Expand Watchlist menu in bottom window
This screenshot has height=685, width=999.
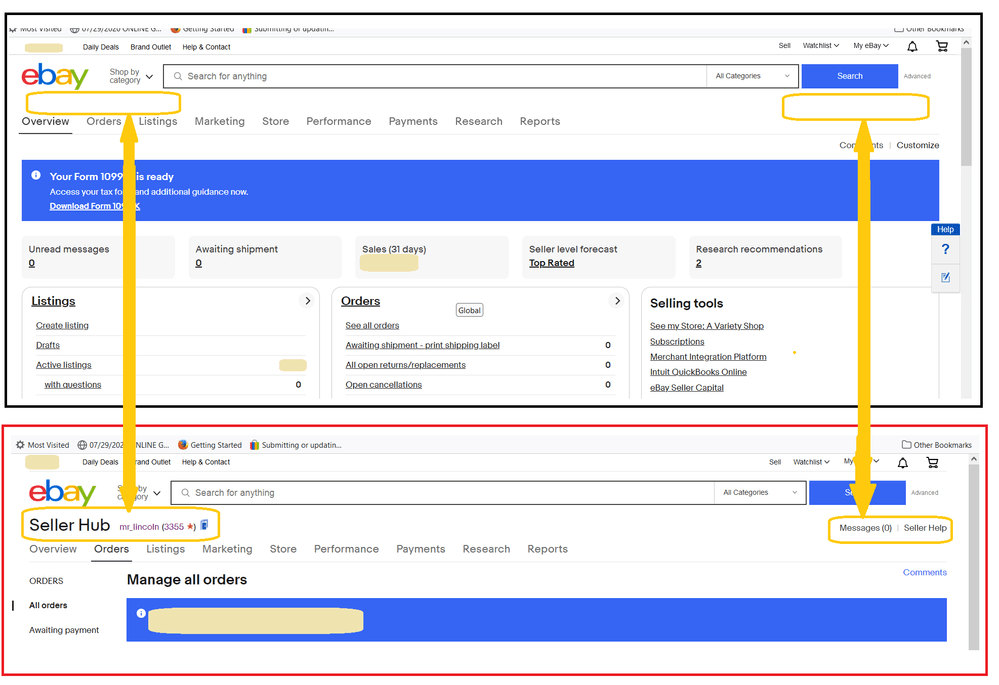coord(811,462)
